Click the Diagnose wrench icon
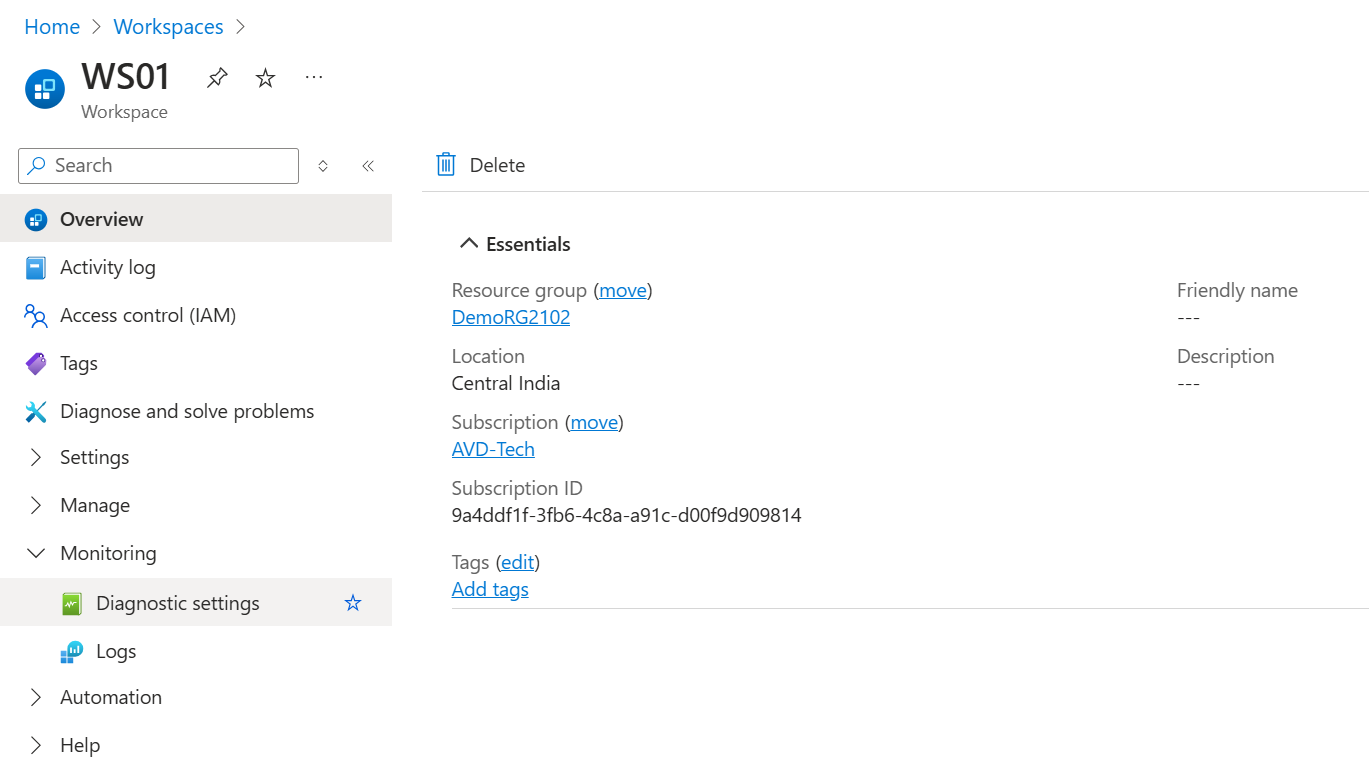The width and height of the screenshot is (1369, 777). [x=36, y=411]
